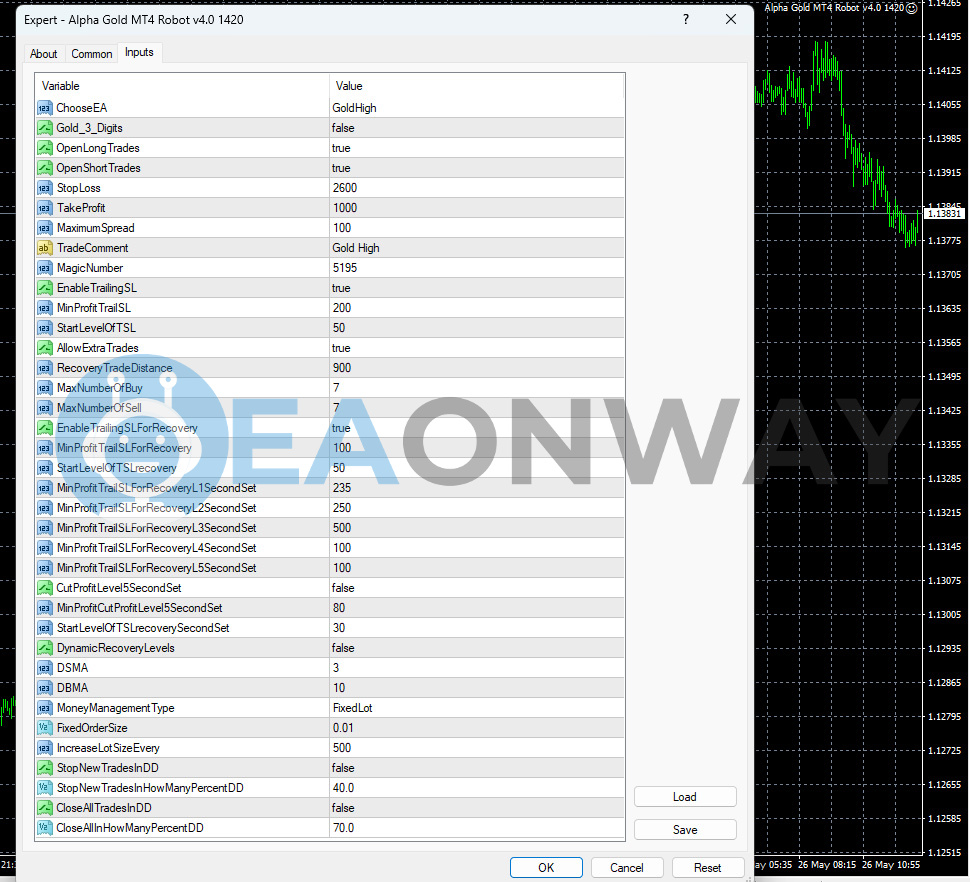Save inputs with the Save button
The height and width of the screenshot is (882, 970).
(685, 829)
